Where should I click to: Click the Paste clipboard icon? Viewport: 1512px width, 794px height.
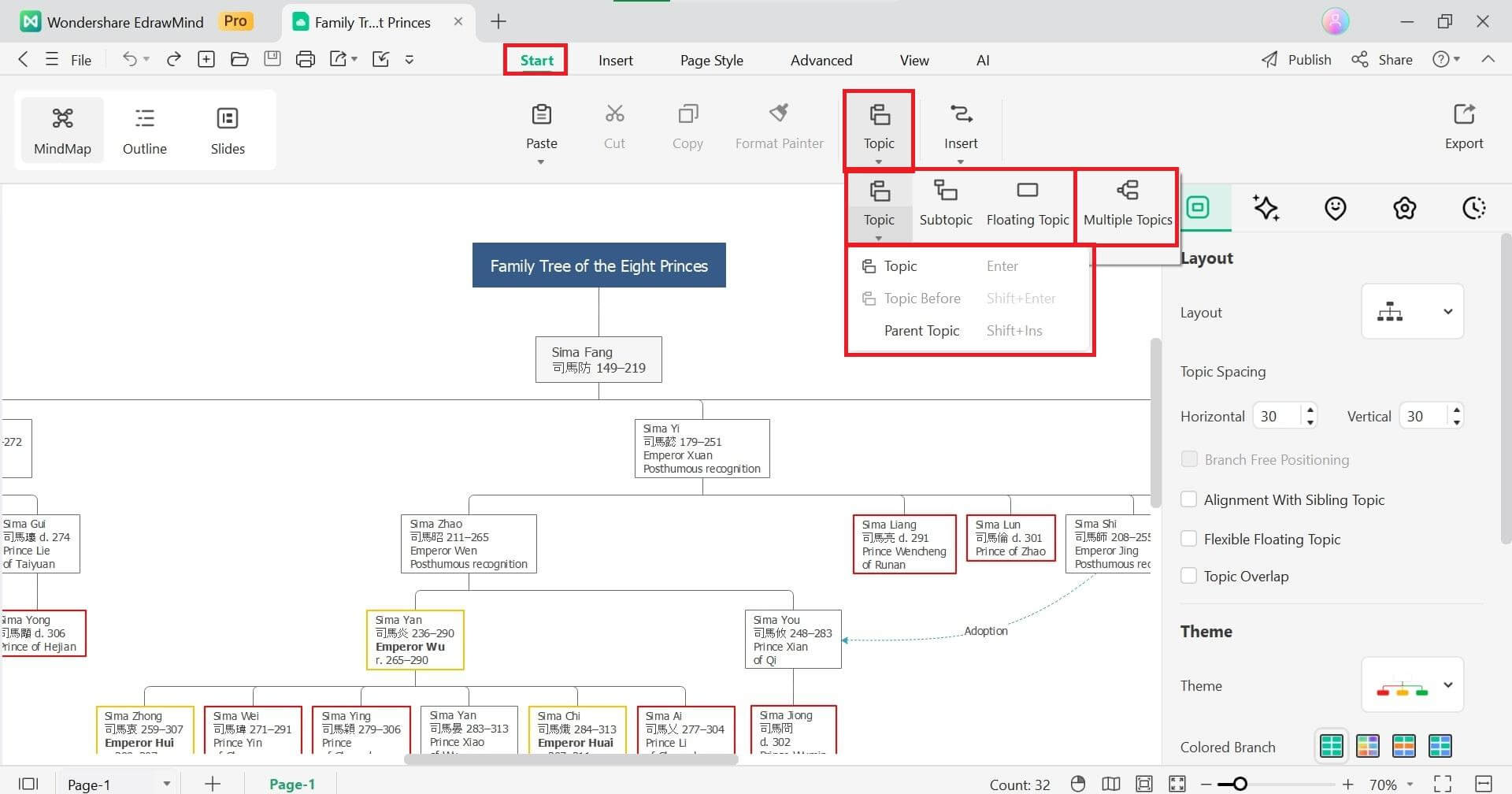click(x=542, y=115)
